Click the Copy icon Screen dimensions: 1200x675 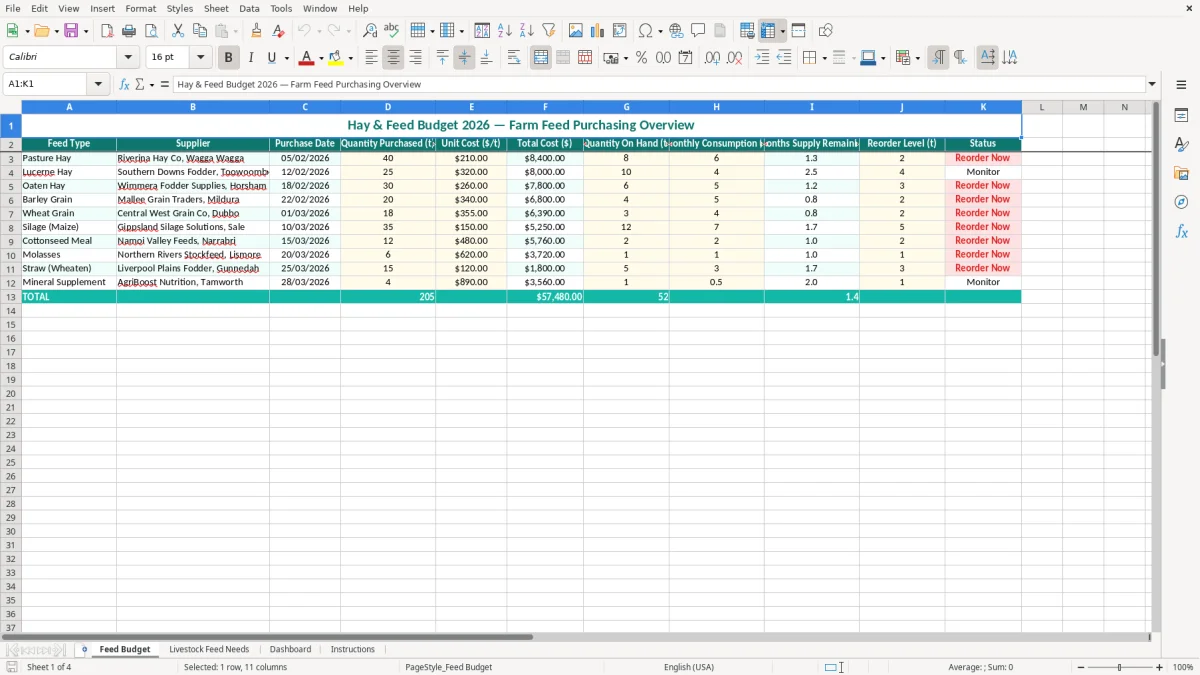pos(200,31)
